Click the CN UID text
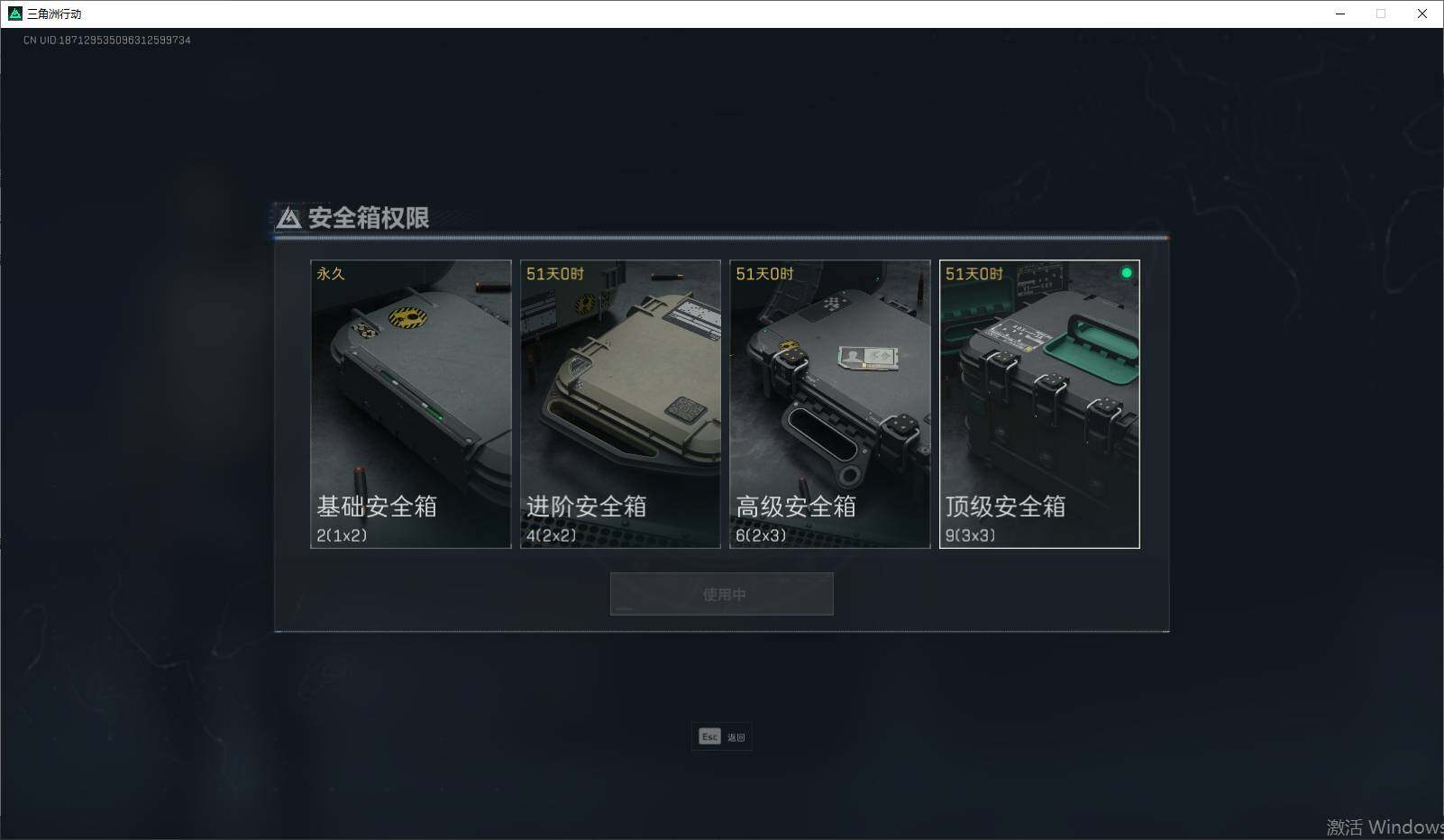 tap(107, 41)
